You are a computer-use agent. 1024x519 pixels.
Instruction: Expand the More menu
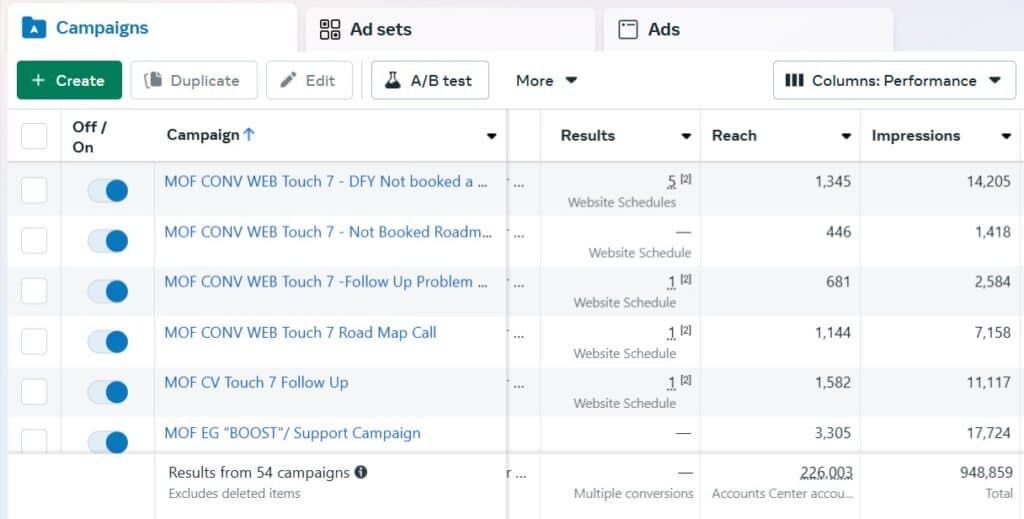pos(546,80)
